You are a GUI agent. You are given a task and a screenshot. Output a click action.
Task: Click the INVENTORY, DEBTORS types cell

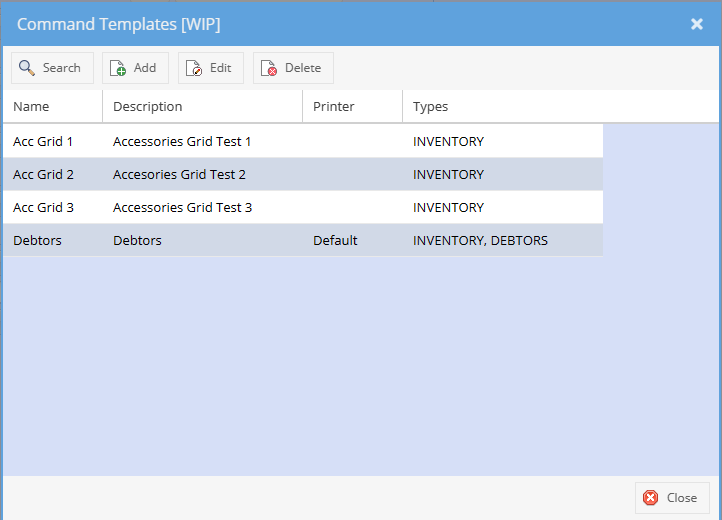[x=480, y=240]
